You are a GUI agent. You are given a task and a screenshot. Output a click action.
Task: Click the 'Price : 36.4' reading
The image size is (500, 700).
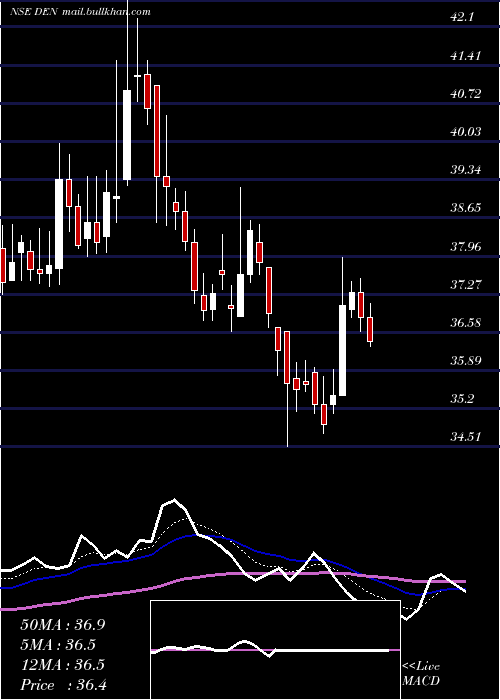coord(64,685)
